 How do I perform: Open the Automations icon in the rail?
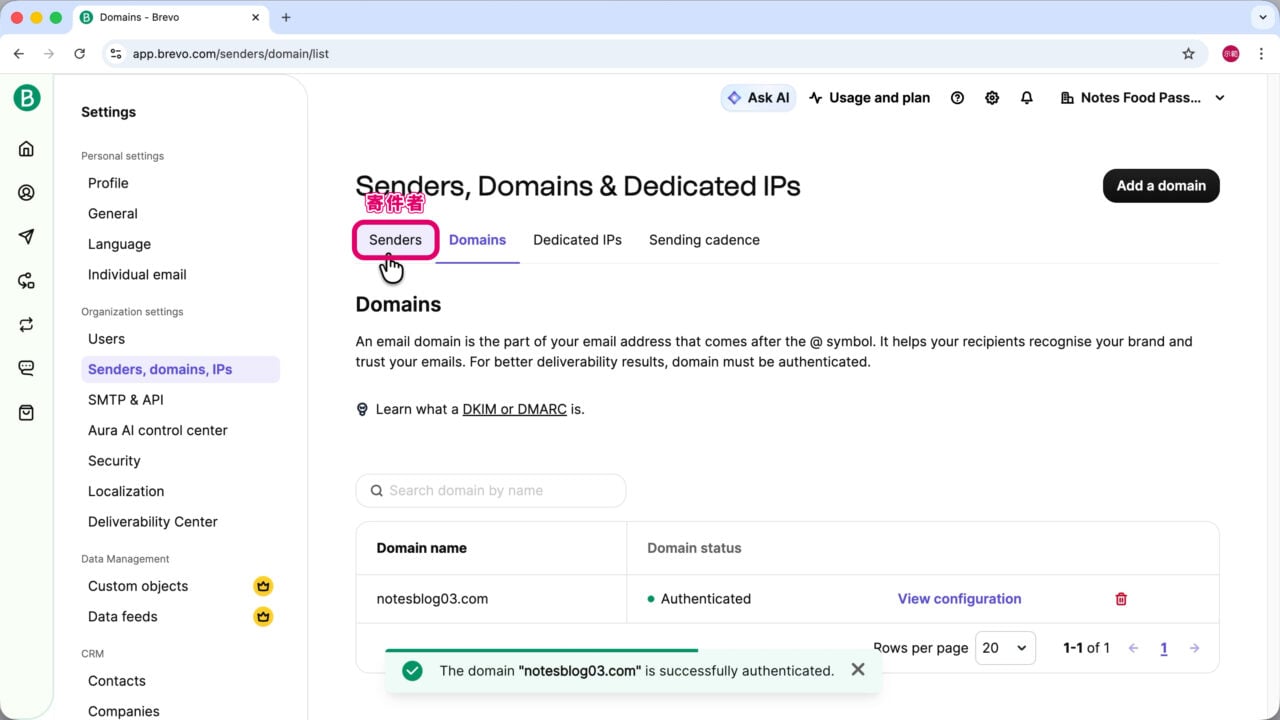[x=27, y=281]
